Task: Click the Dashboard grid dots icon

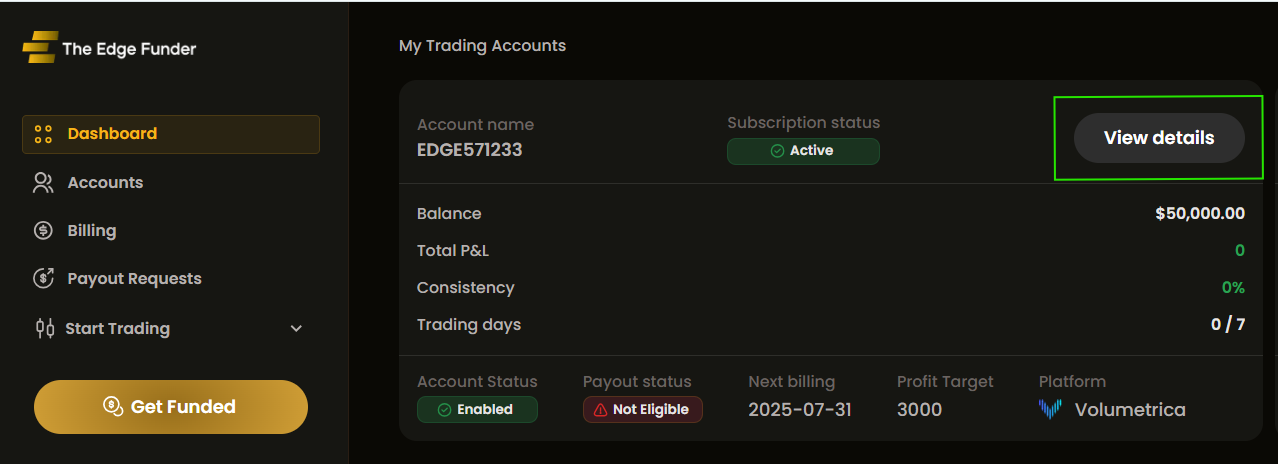Action: [x=43, y=134]
